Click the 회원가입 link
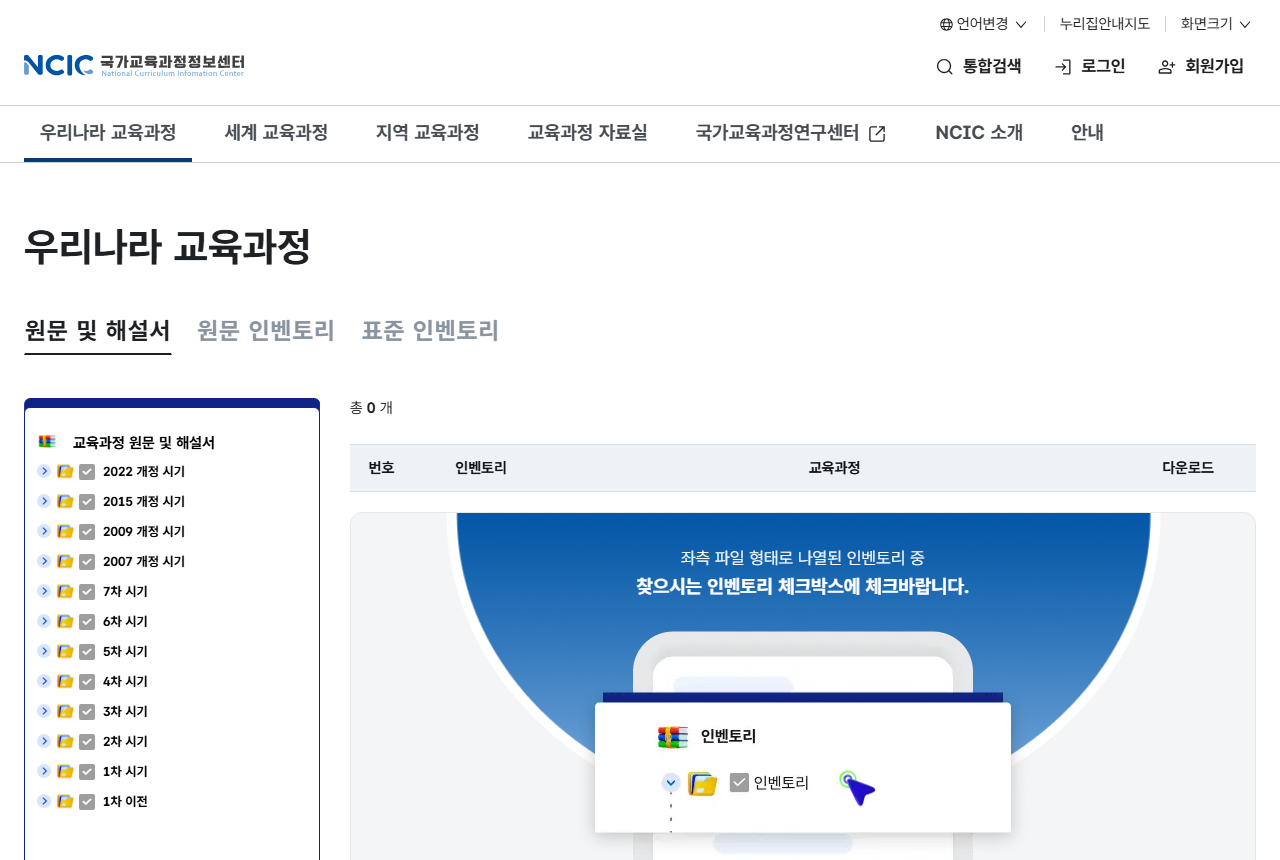 (1201, 67)
